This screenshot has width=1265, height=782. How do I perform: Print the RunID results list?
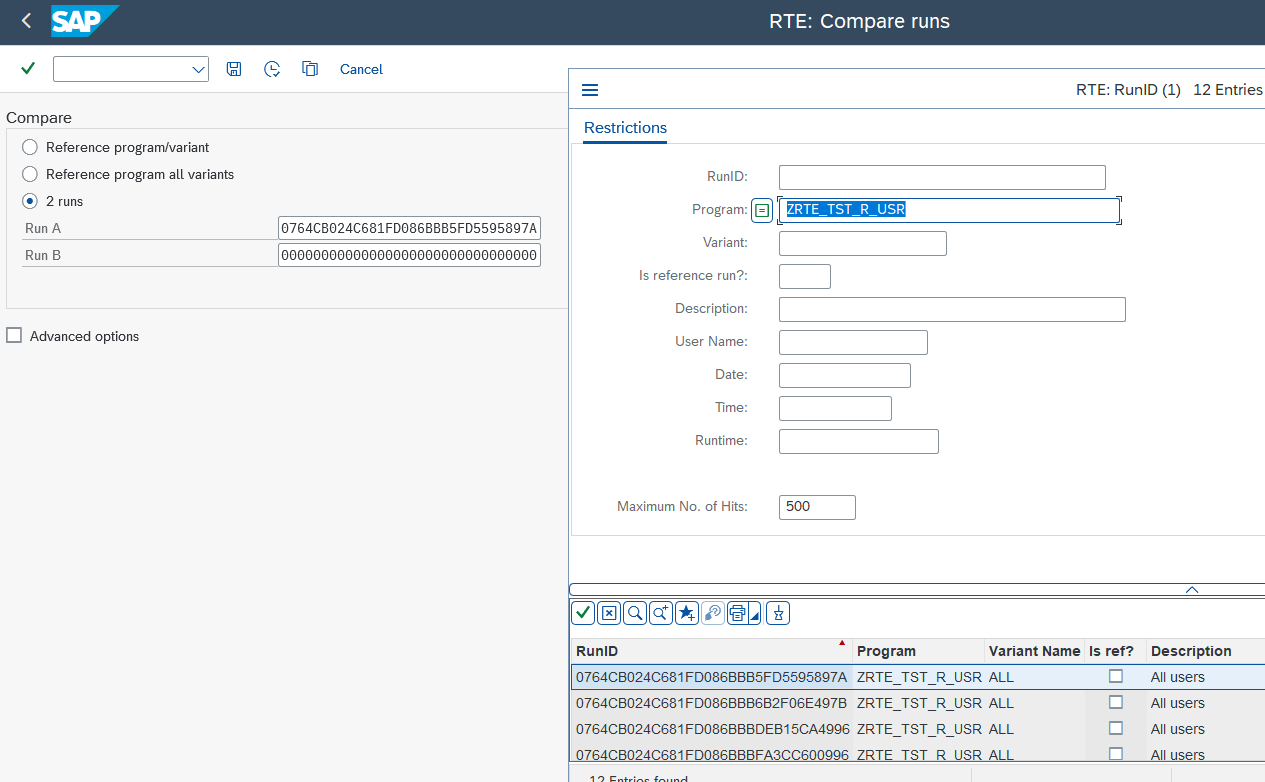point(737,612)
